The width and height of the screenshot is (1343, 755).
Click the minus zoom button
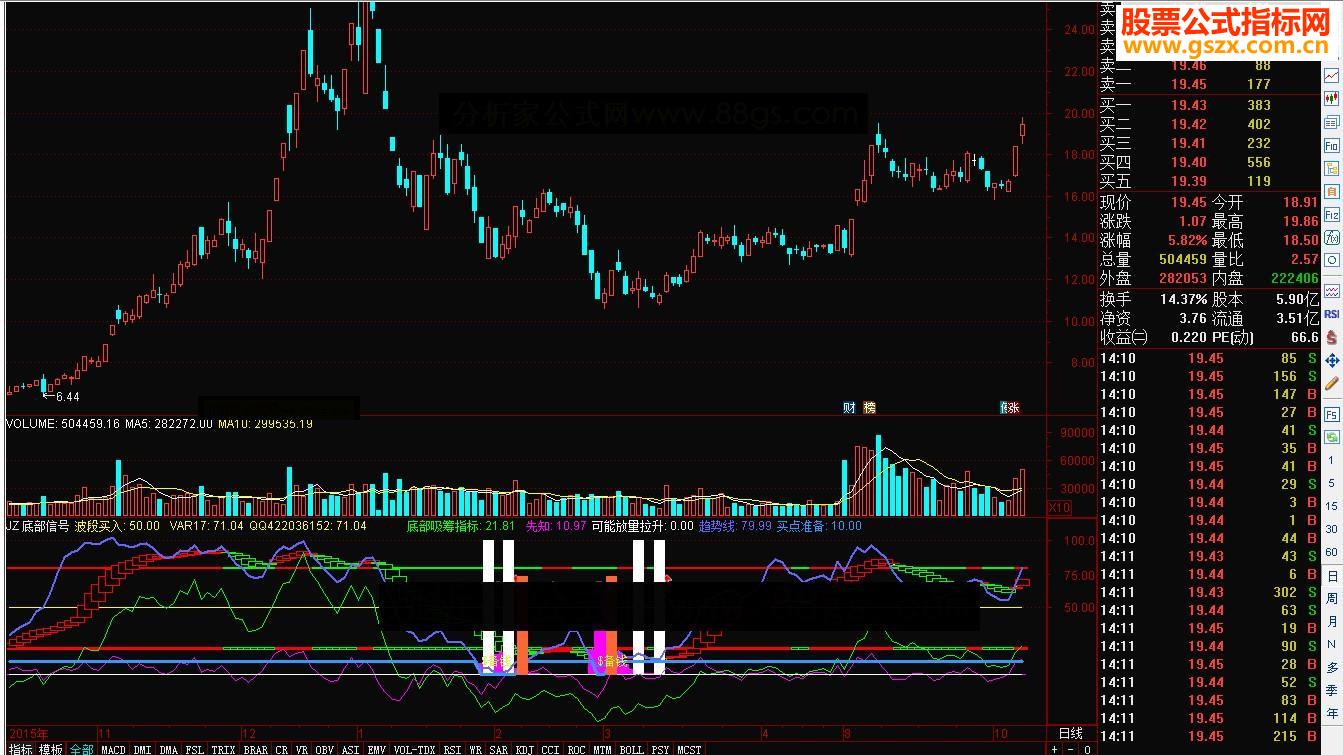[1071, 748]
